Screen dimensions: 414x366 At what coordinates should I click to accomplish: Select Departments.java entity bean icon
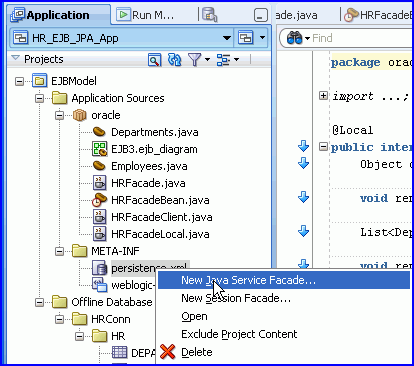99,132
